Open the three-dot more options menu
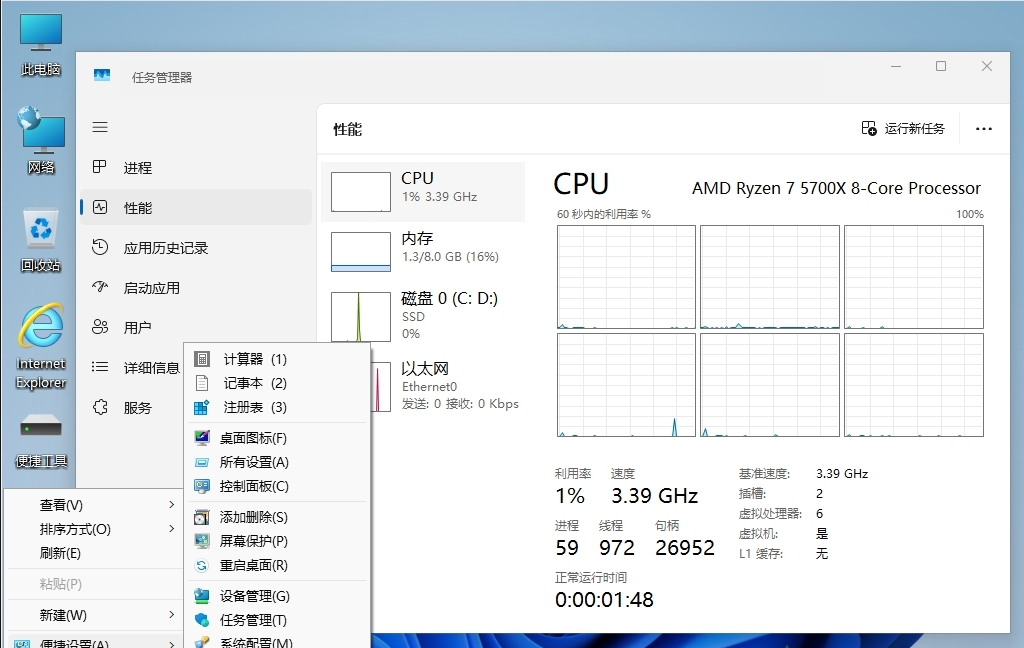This screenshot has height=648, width=1024. click(984, 129)
